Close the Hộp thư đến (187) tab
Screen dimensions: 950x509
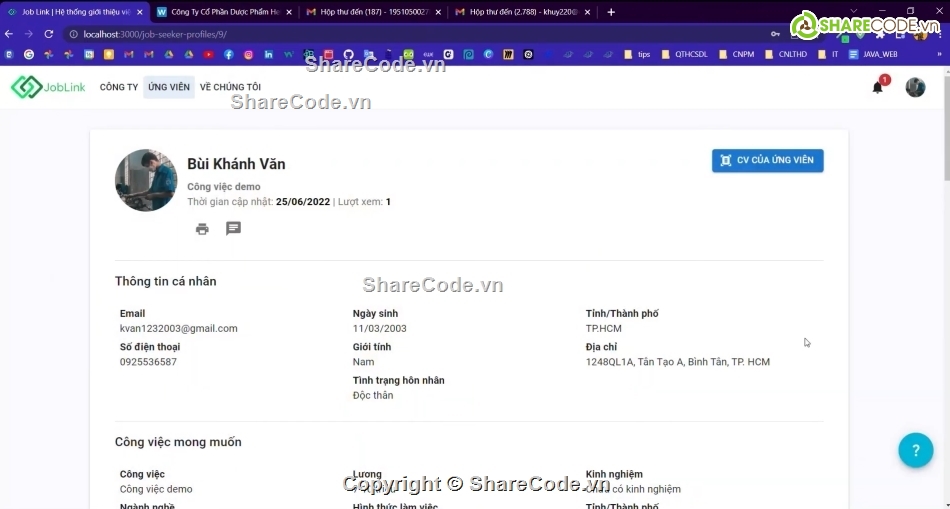438,12
